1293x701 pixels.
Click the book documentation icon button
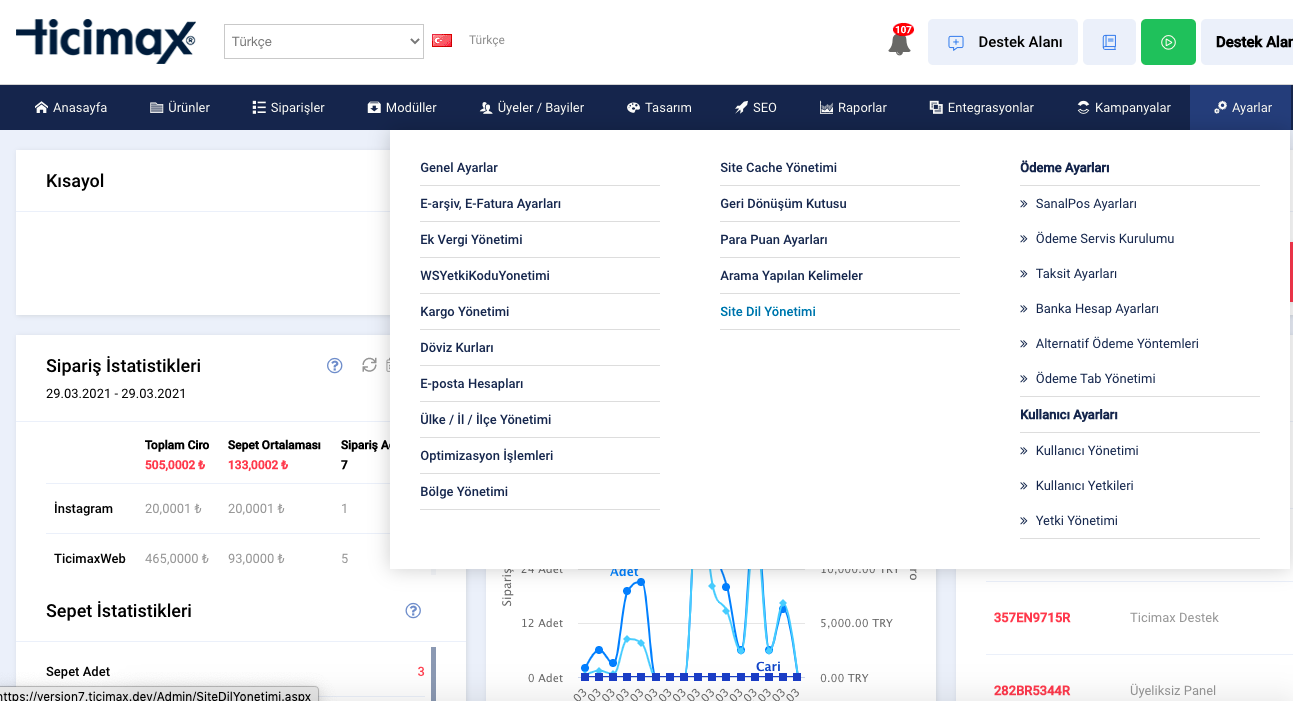pos(1109,42)
